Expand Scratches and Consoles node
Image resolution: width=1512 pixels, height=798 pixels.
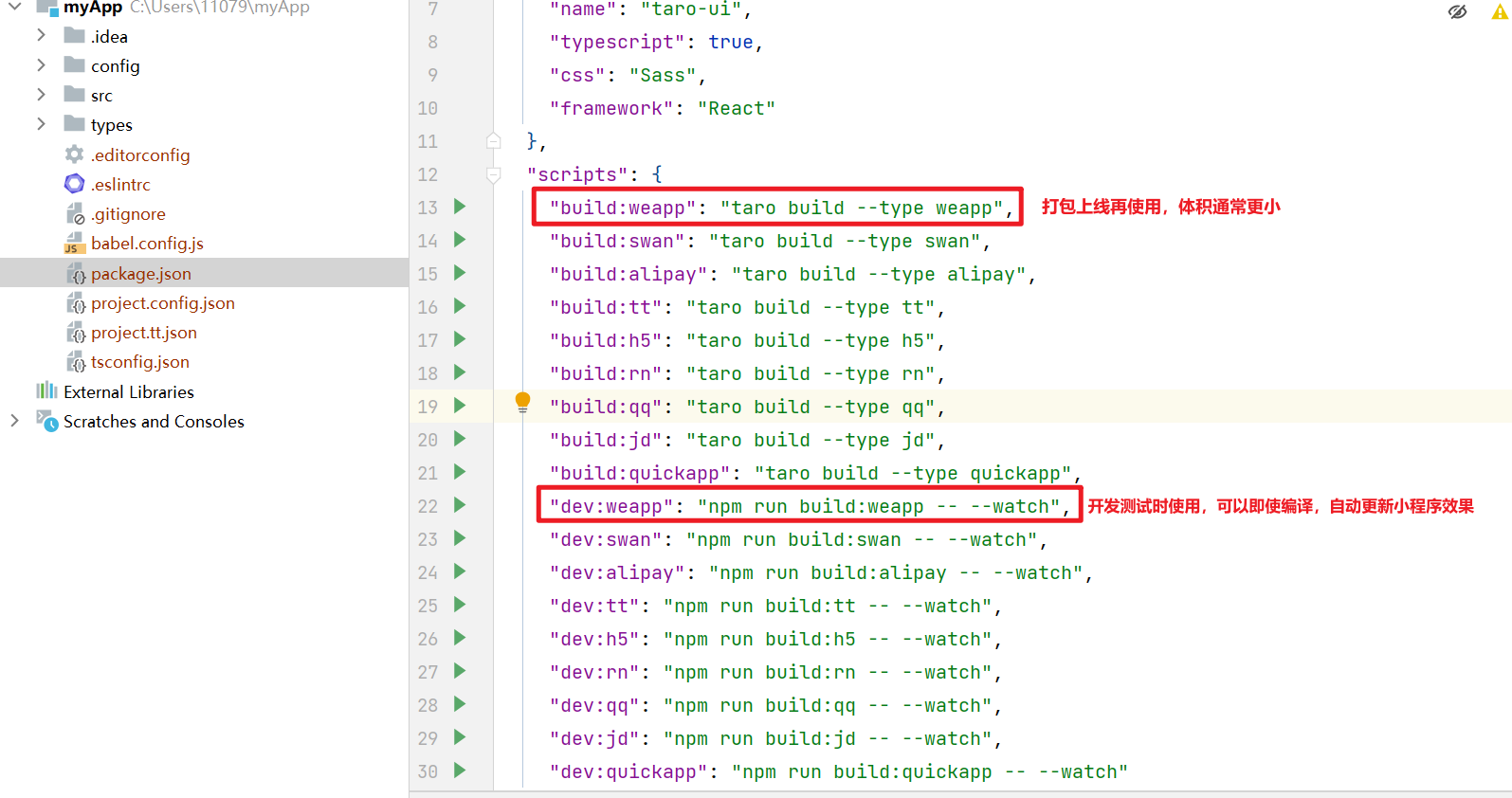[x=14, y=421]
